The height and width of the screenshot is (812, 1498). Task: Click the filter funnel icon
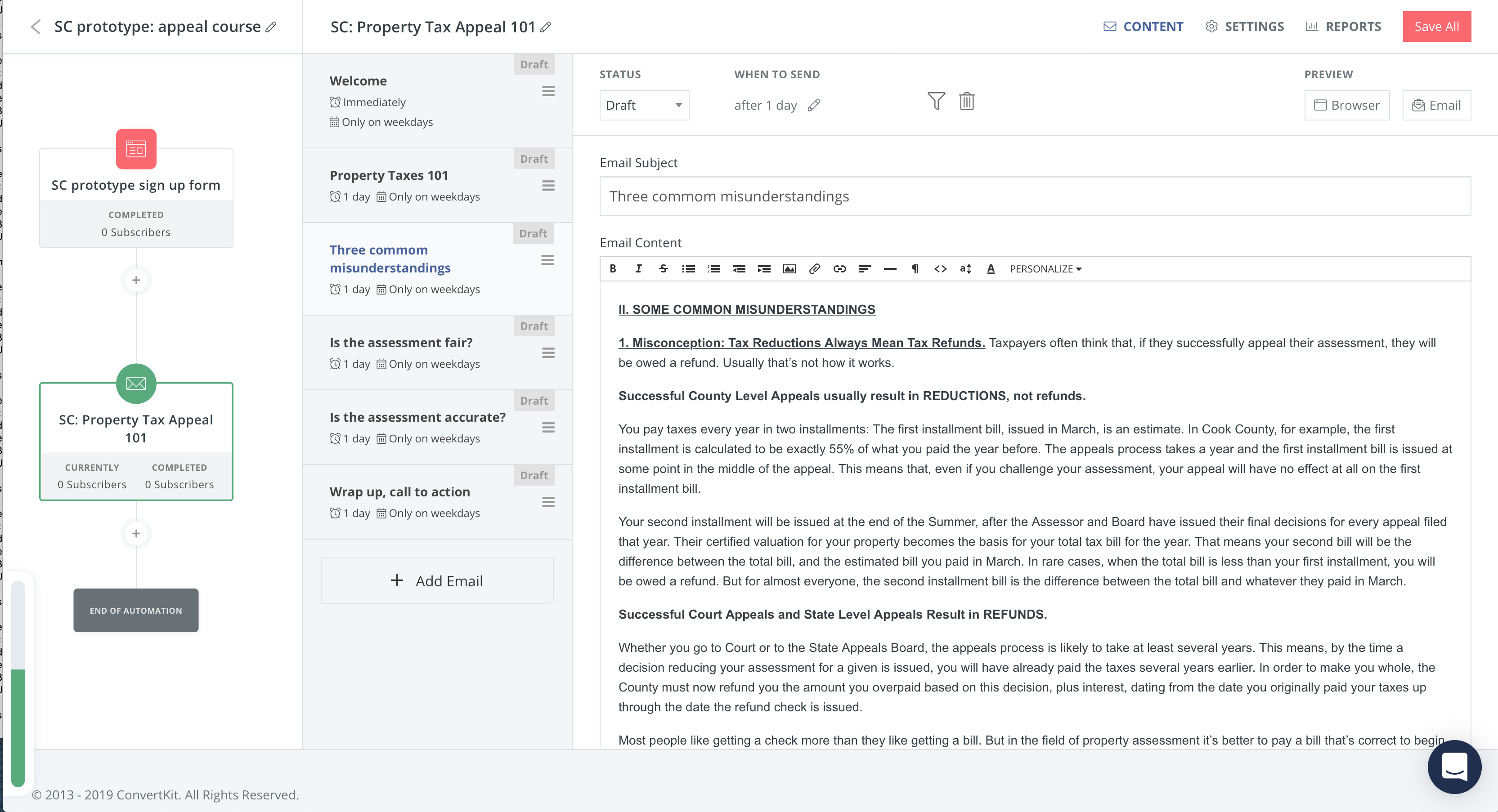click(936, 101)
